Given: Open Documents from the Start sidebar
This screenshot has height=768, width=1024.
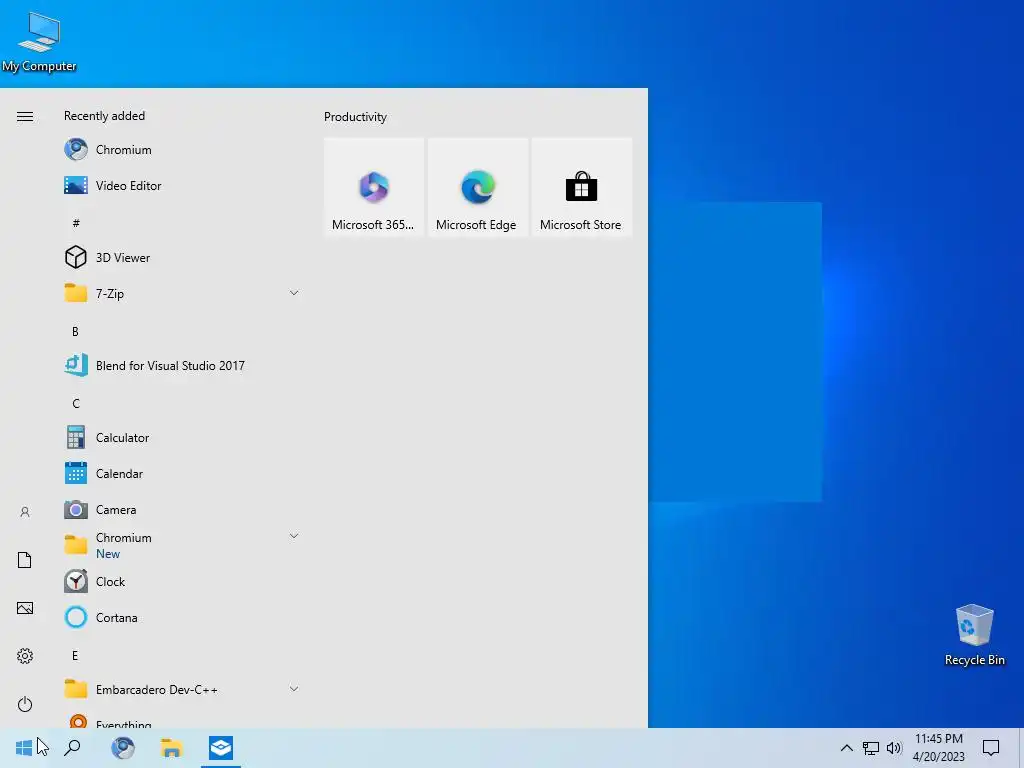Looking at the screenshot, I should click(25, 560).
